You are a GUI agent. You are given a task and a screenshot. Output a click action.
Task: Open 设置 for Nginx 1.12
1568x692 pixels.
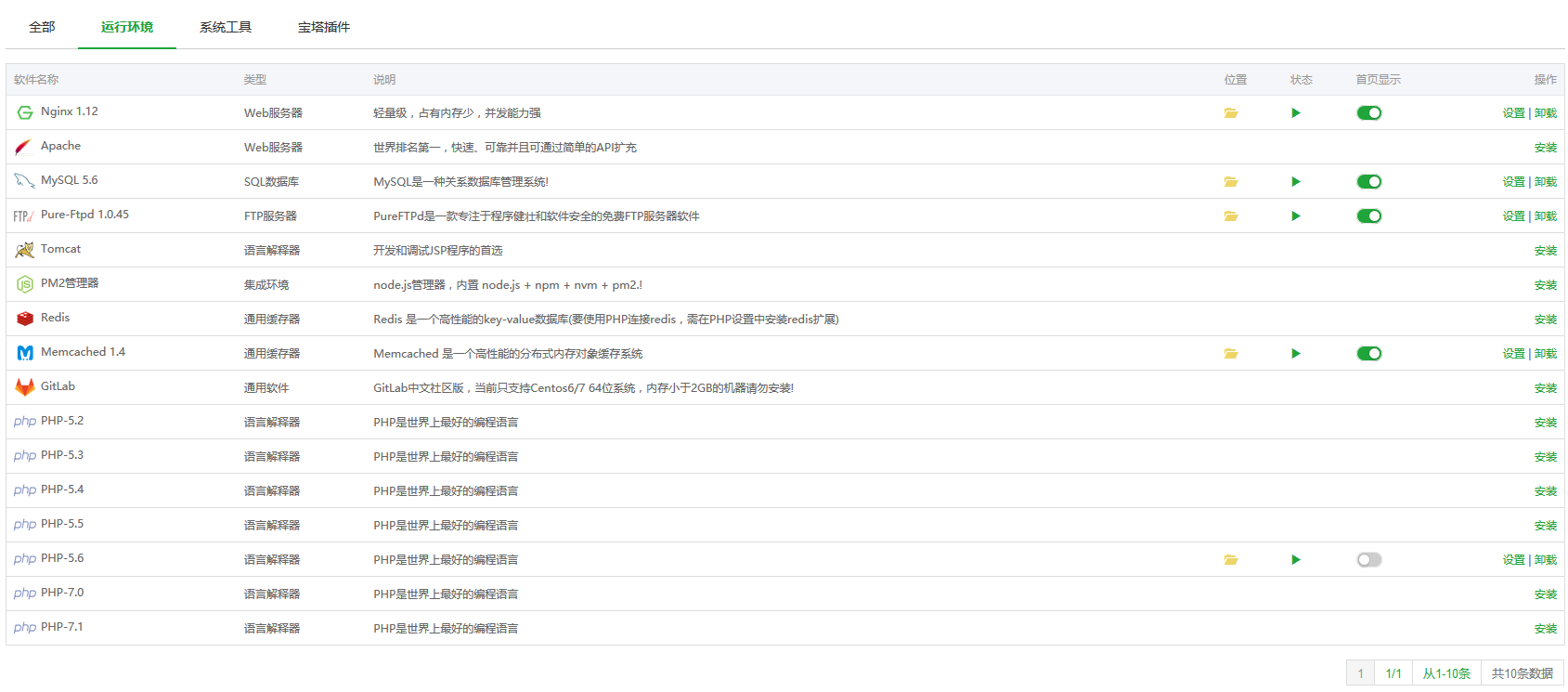1514,113
